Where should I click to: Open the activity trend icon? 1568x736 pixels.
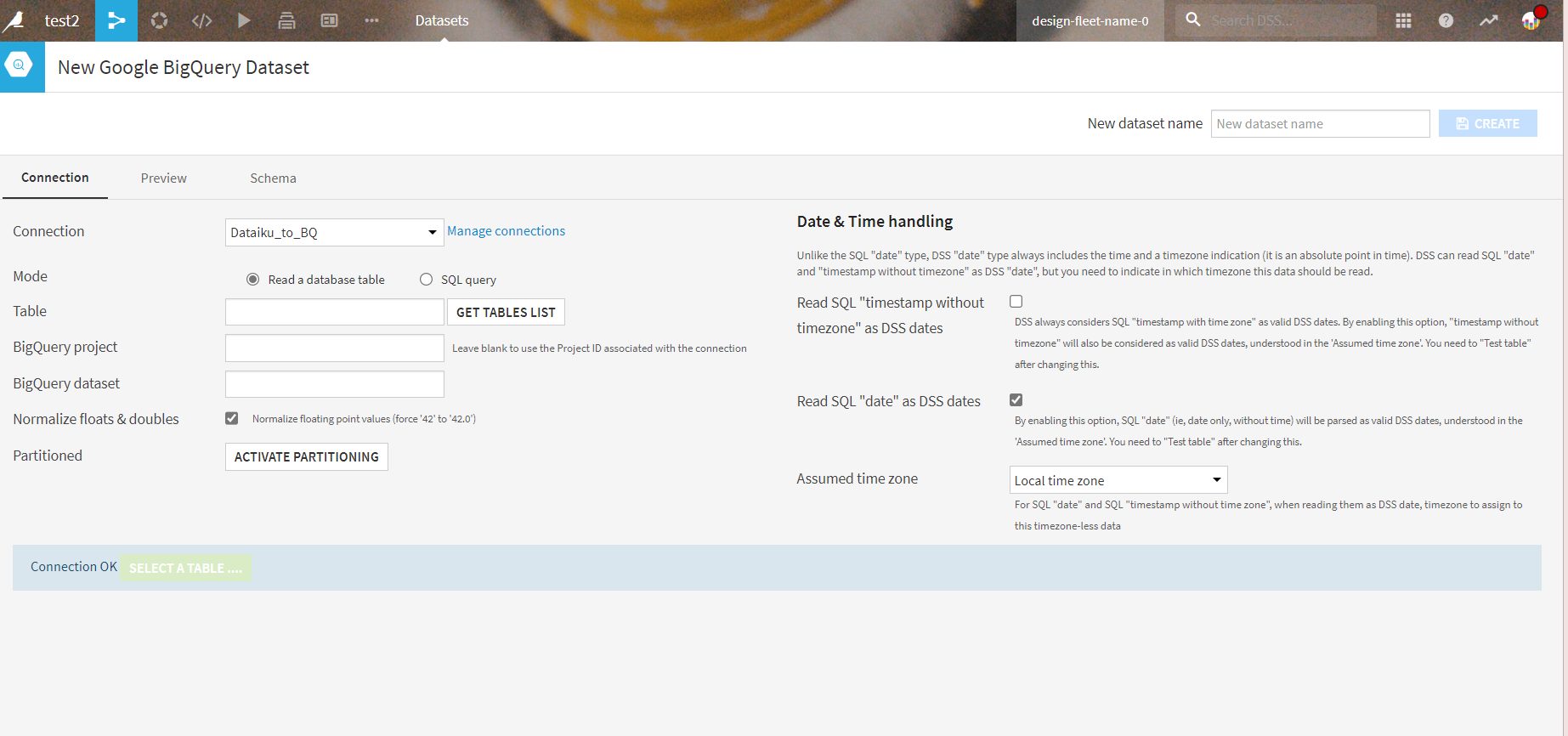coord(1488,20)
